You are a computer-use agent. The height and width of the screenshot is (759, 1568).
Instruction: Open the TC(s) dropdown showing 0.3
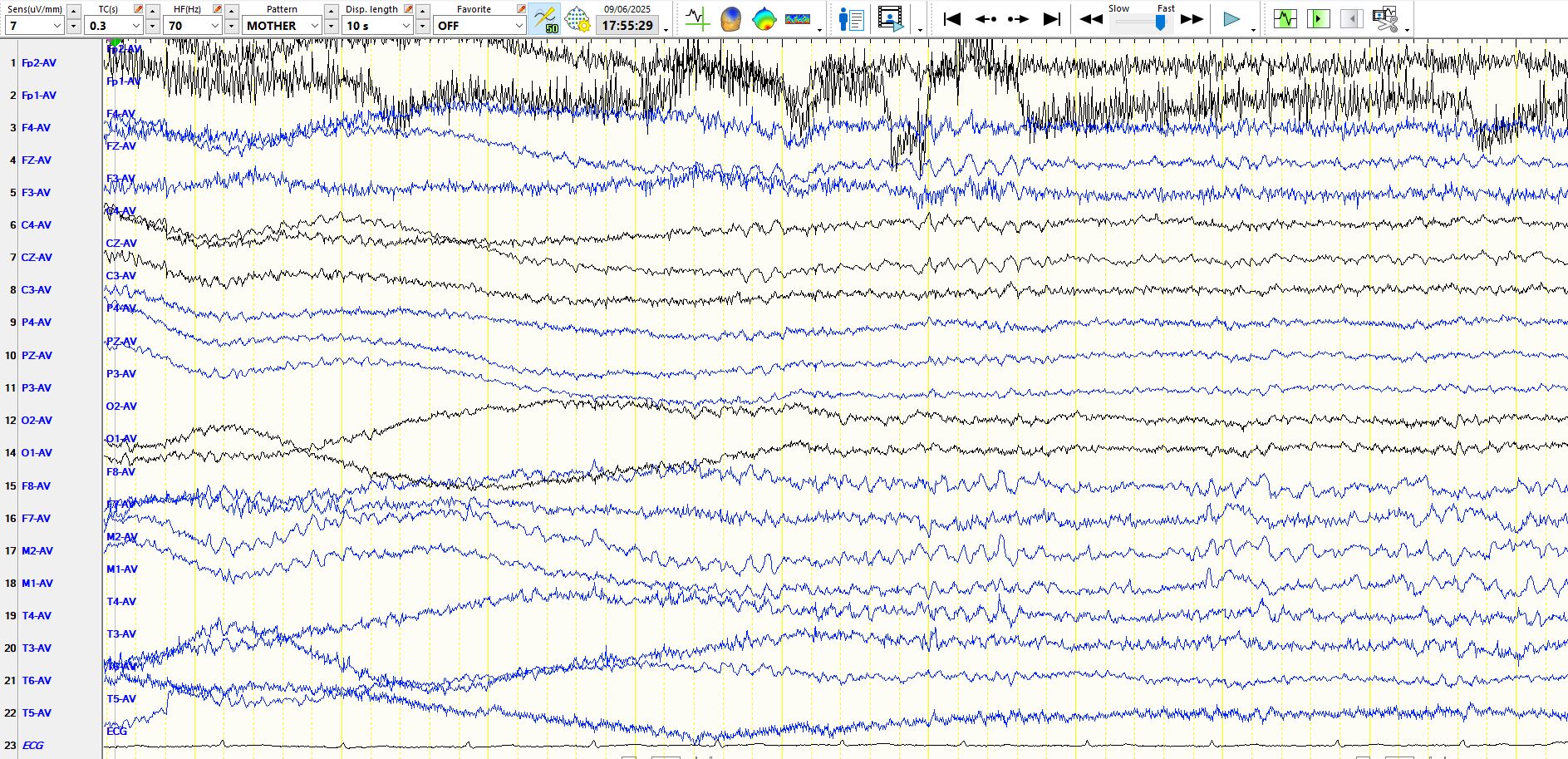(114, 26)
